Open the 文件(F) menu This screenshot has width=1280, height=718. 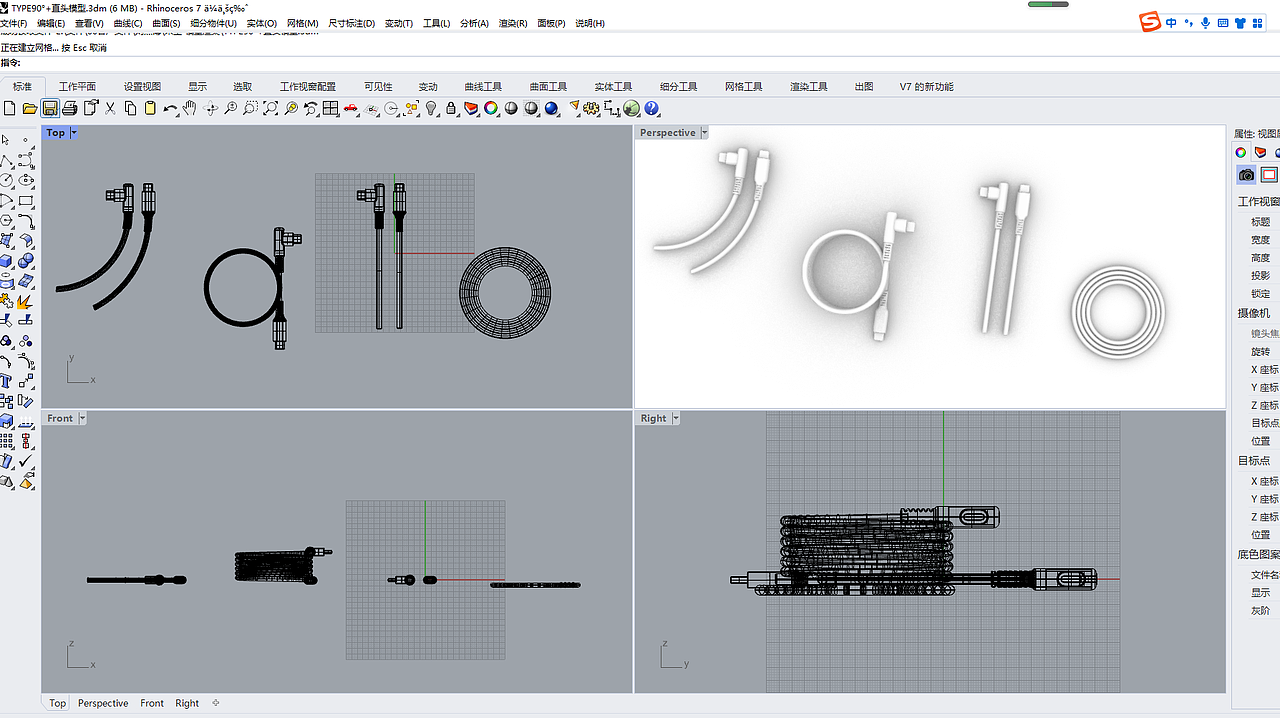point(14,23)
